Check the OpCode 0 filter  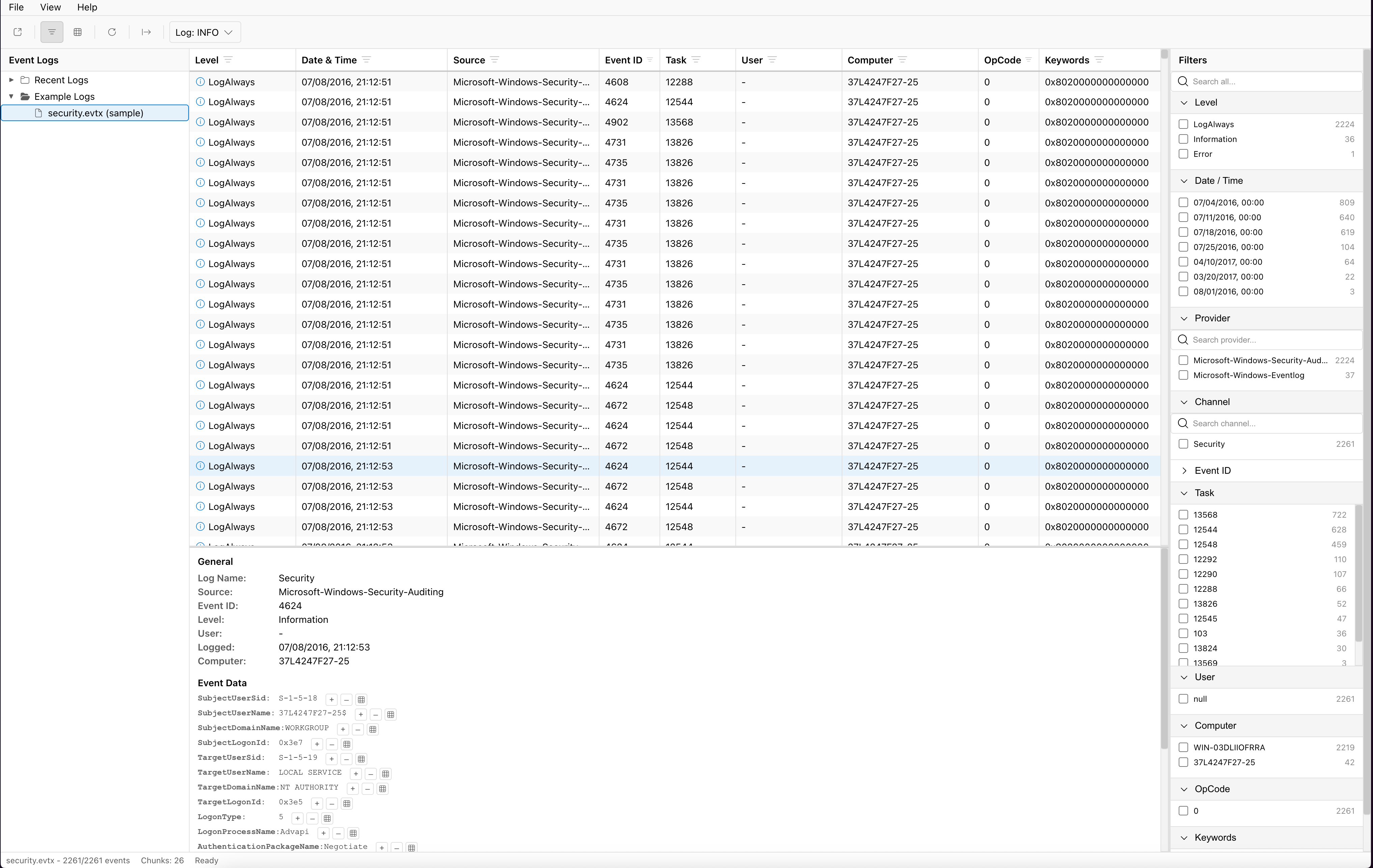(1183, 810)
